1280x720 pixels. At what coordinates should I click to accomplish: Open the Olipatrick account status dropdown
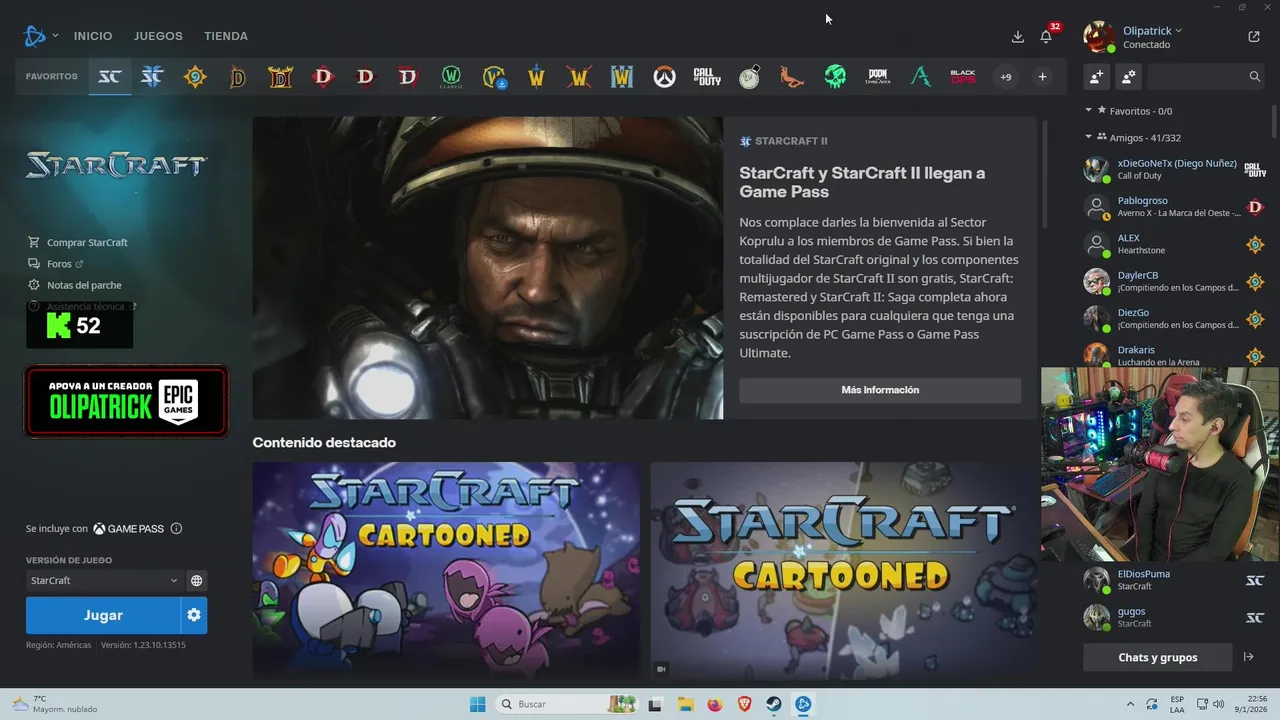(1152, 31)
